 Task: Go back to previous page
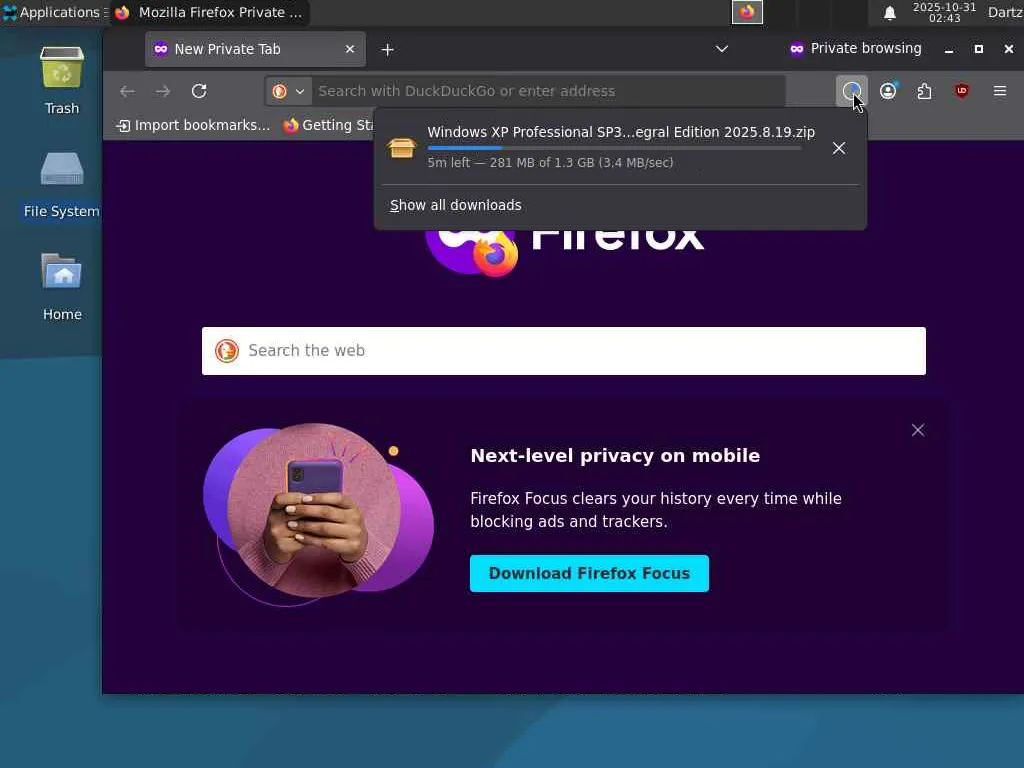(127, 91)
